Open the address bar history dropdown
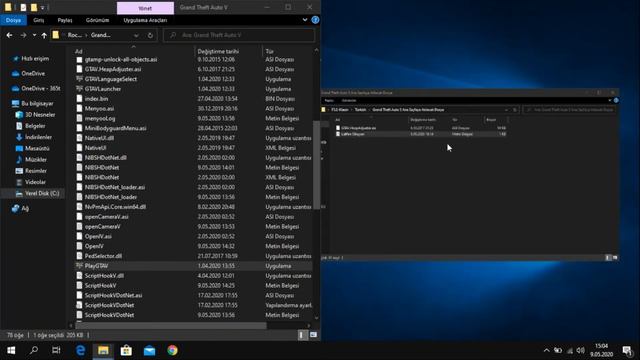Screen dimensions: 640x360 (x=136, y=36)
